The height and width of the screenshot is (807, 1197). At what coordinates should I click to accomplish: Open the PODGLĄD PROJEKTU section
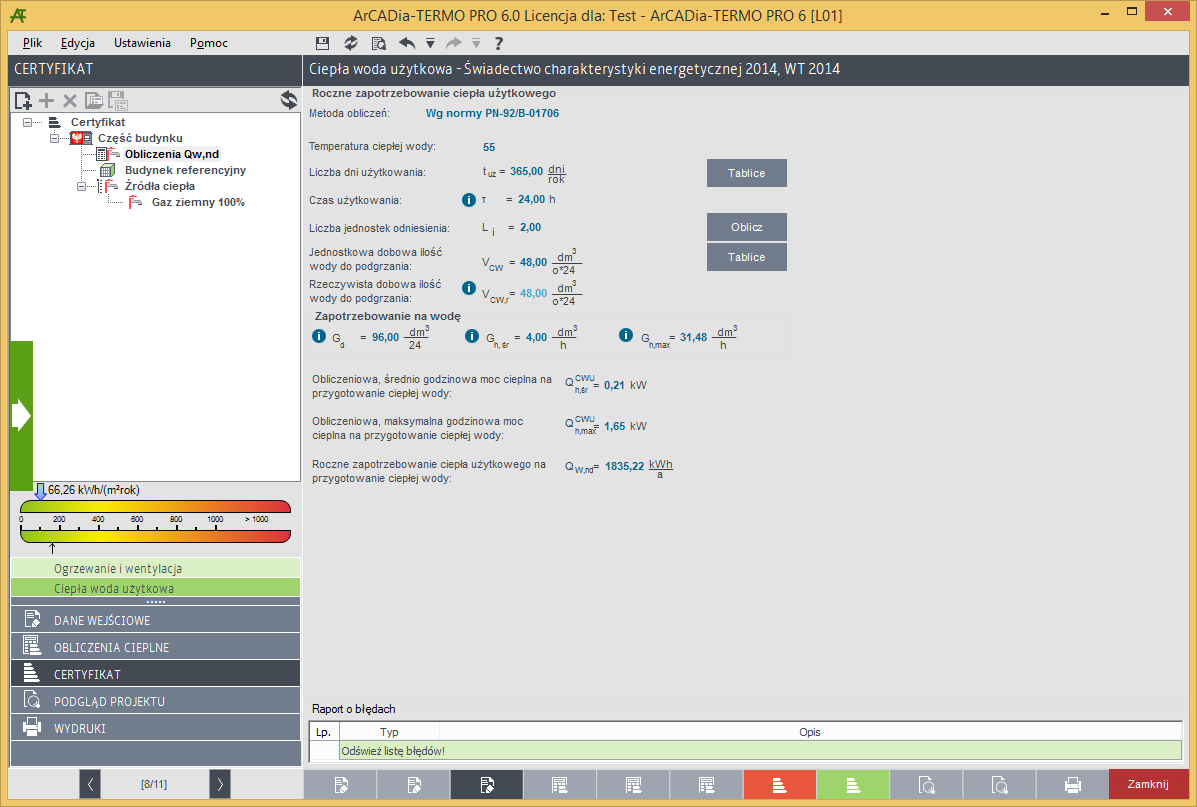point(156,701)
